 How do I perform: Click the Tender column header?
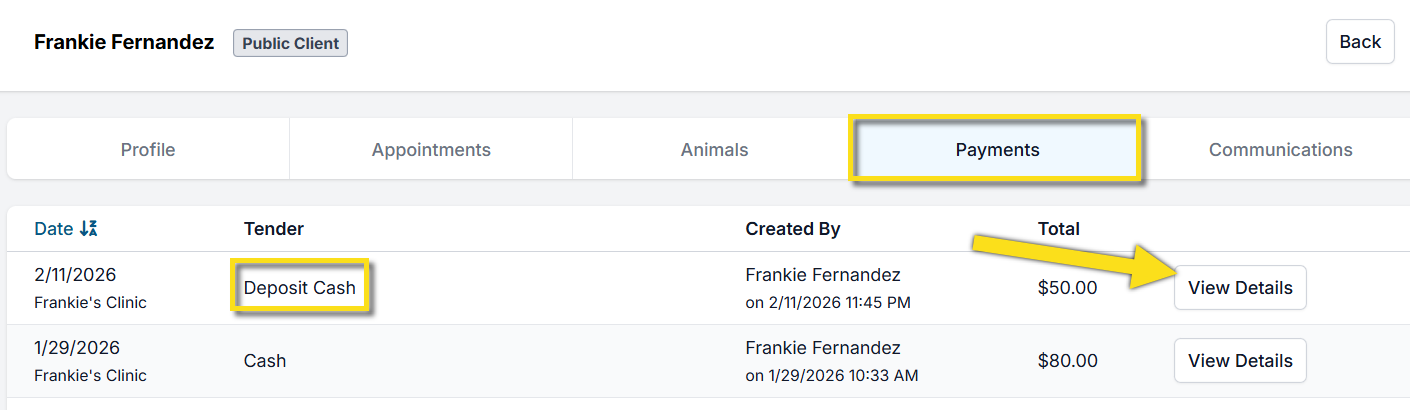point(273,229)
